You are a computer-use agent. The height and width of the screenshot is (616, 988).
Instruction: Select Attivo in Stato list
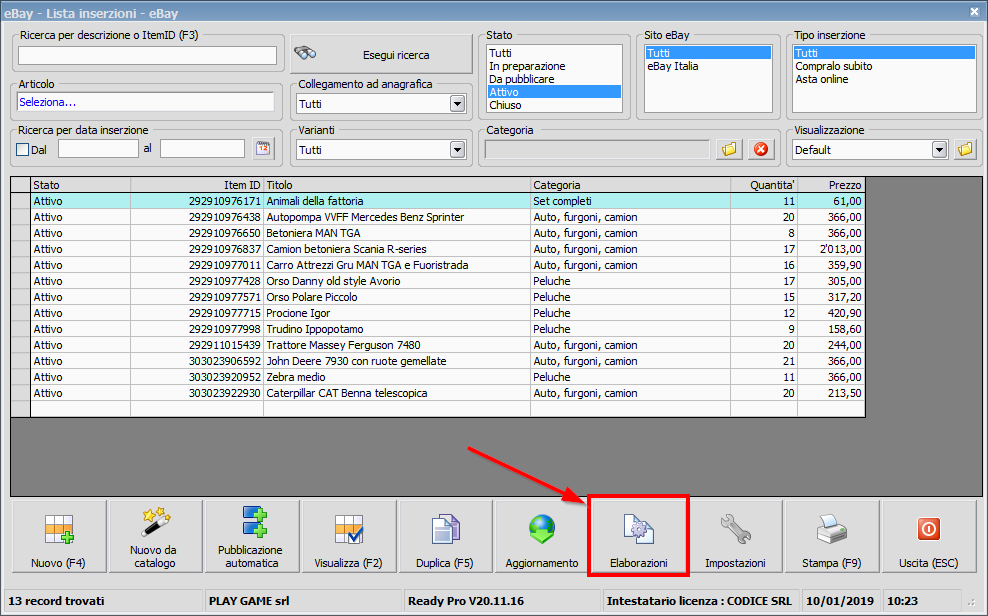point(554,92)
